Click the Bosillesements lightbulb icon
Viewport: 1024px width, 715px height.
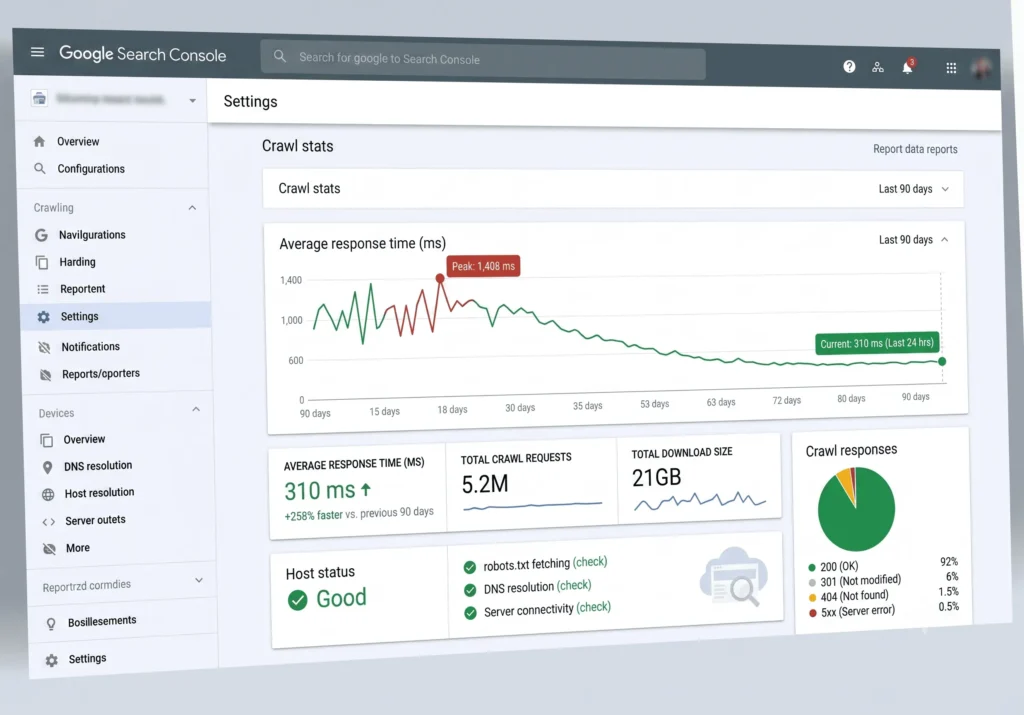tap(51, 624)
